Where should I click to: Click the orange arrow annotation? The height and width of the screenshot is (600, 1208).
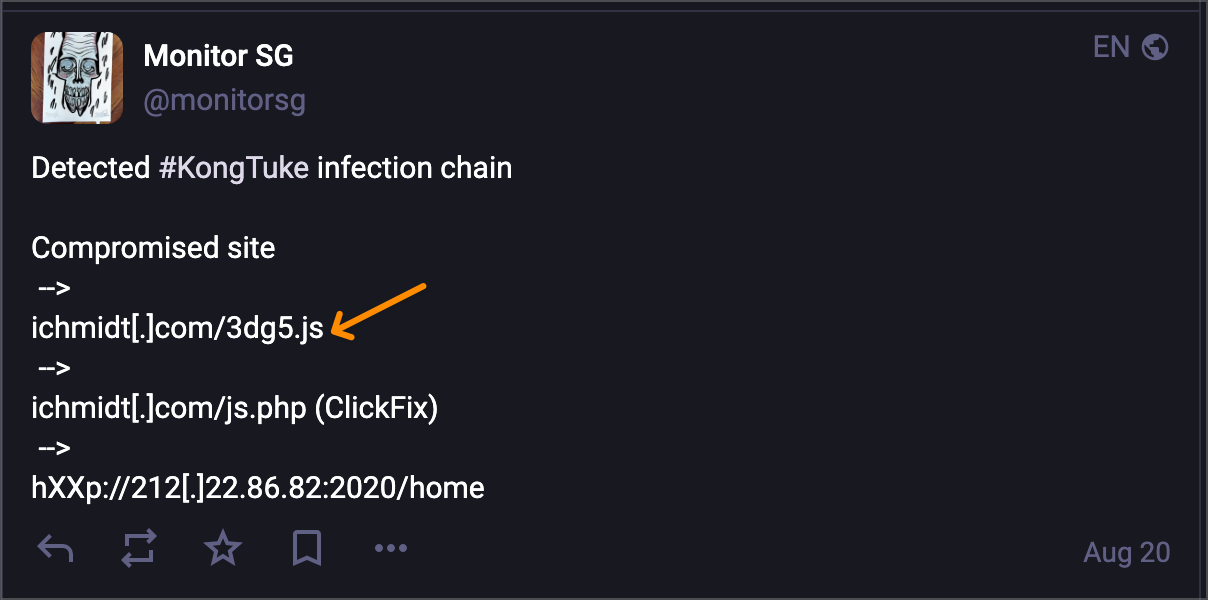pyautogui.click(x=379, y=311)
